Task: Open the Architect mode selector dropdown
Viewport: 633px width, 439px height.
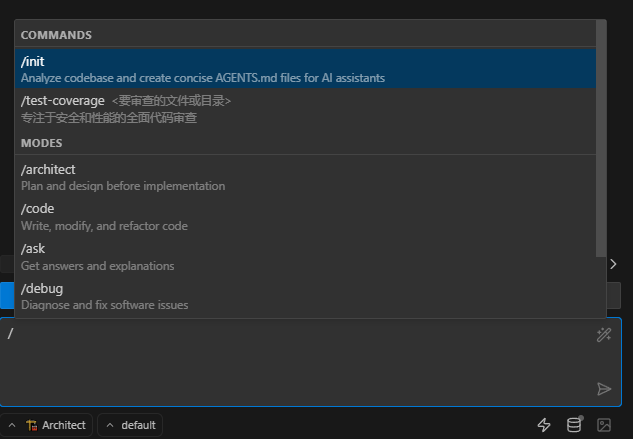Action: tap(46, 425)
